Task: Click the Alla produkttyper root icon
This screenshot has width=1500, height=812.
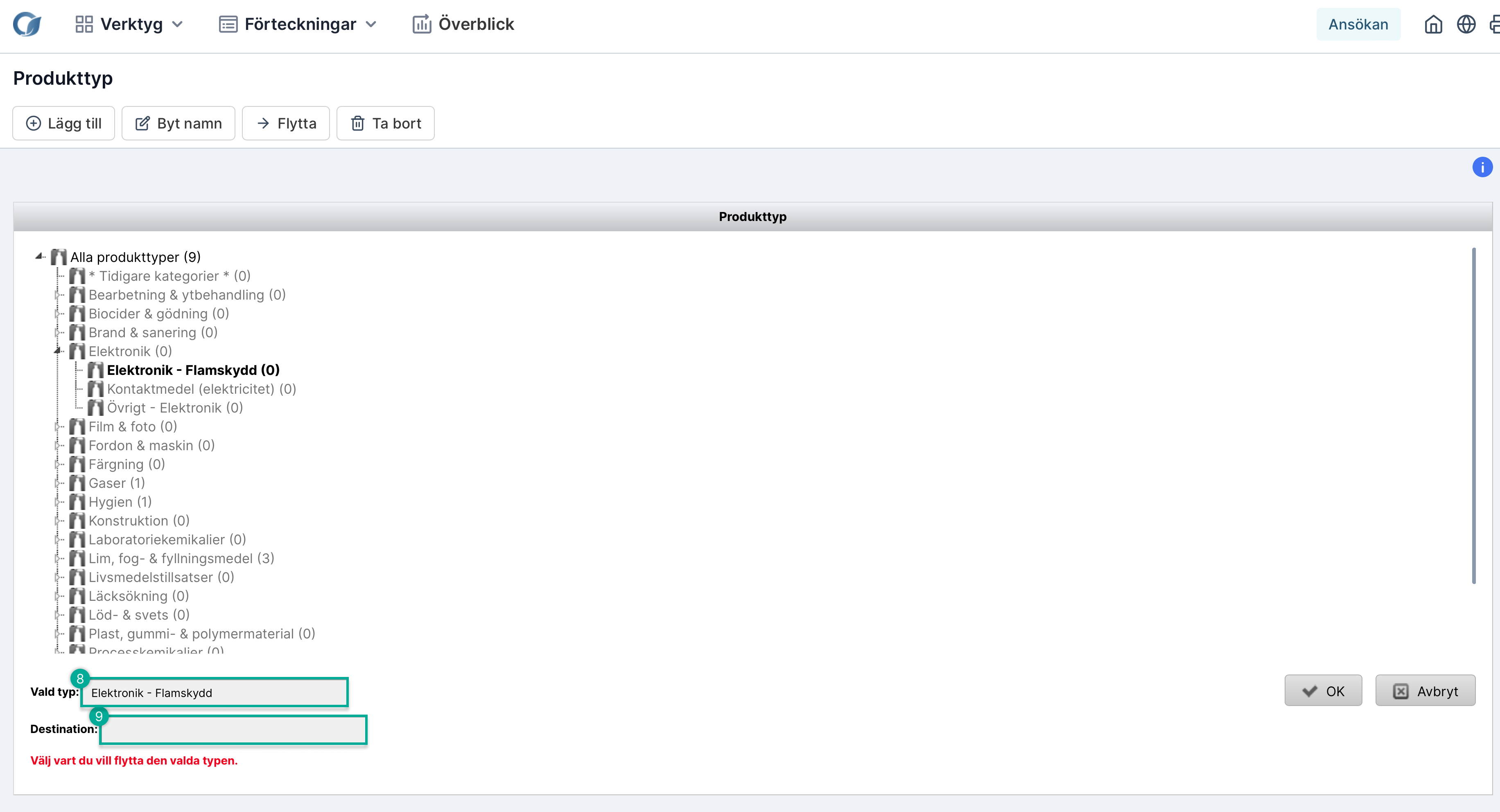Action: [59, 257]
